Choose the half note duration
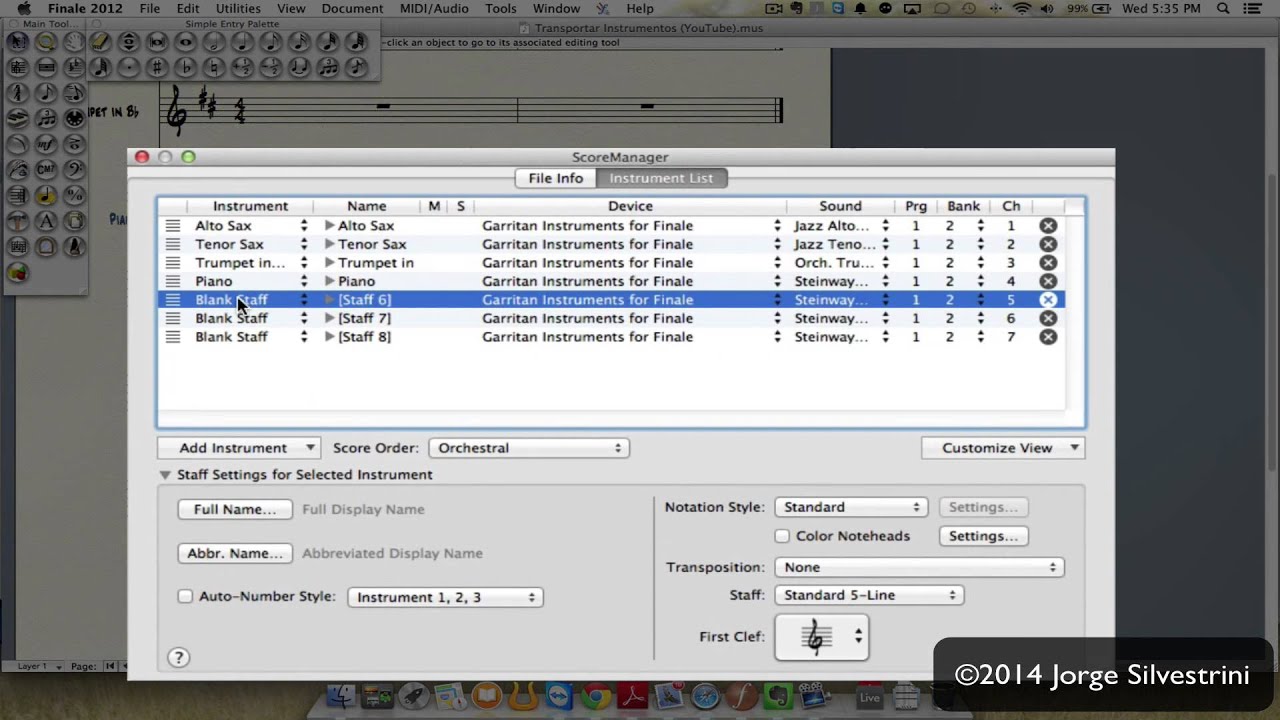Image resolution: width=1280 pixels, height=720 pixels. [x=214, y=41]
